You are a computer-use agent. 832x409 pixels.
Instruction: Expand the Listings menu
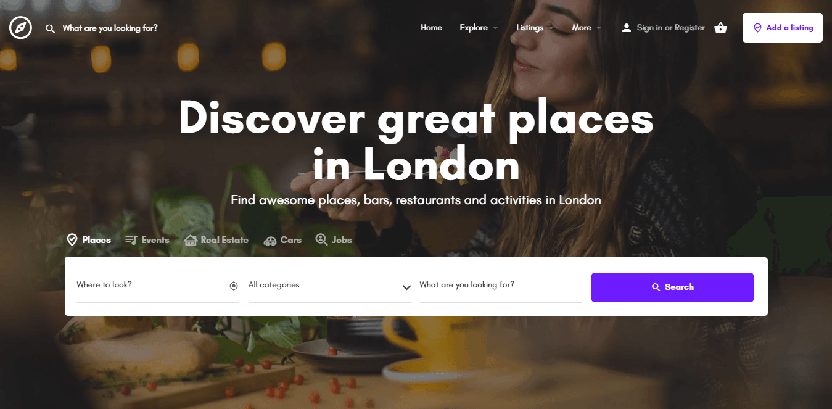535,28
